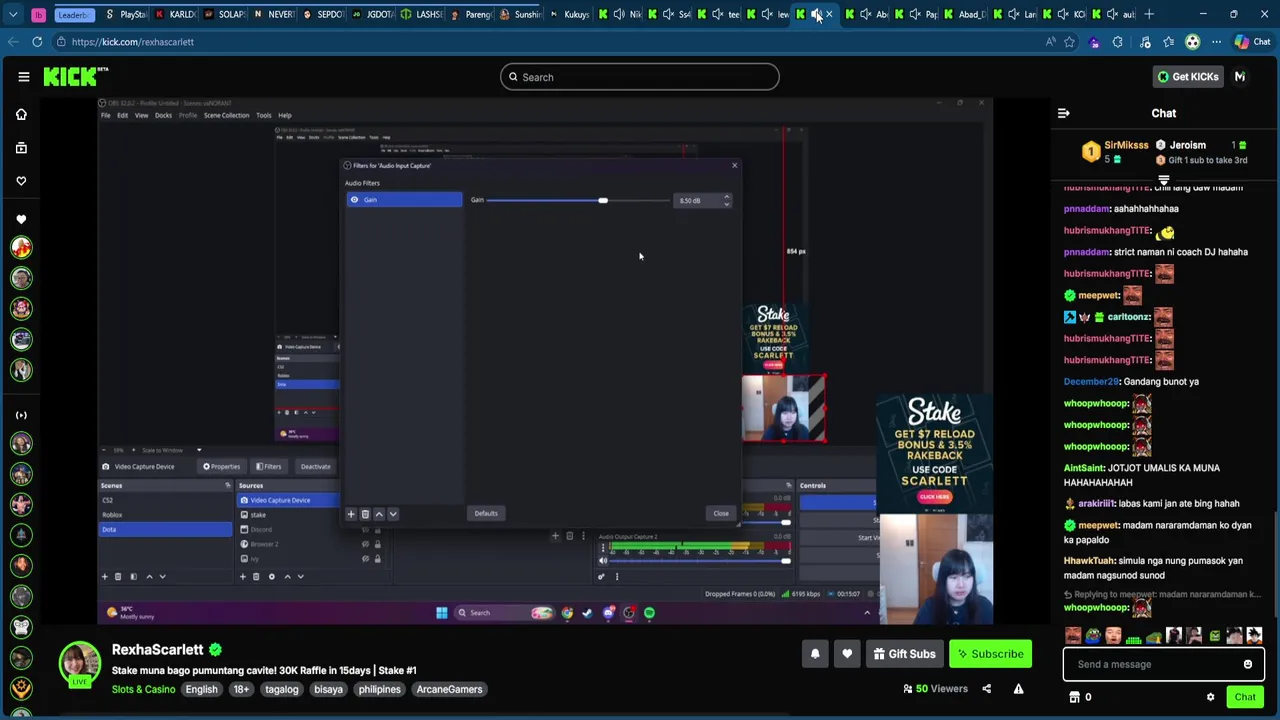
Task: Open the emoji picker in message box
Action: (1248, 664)
